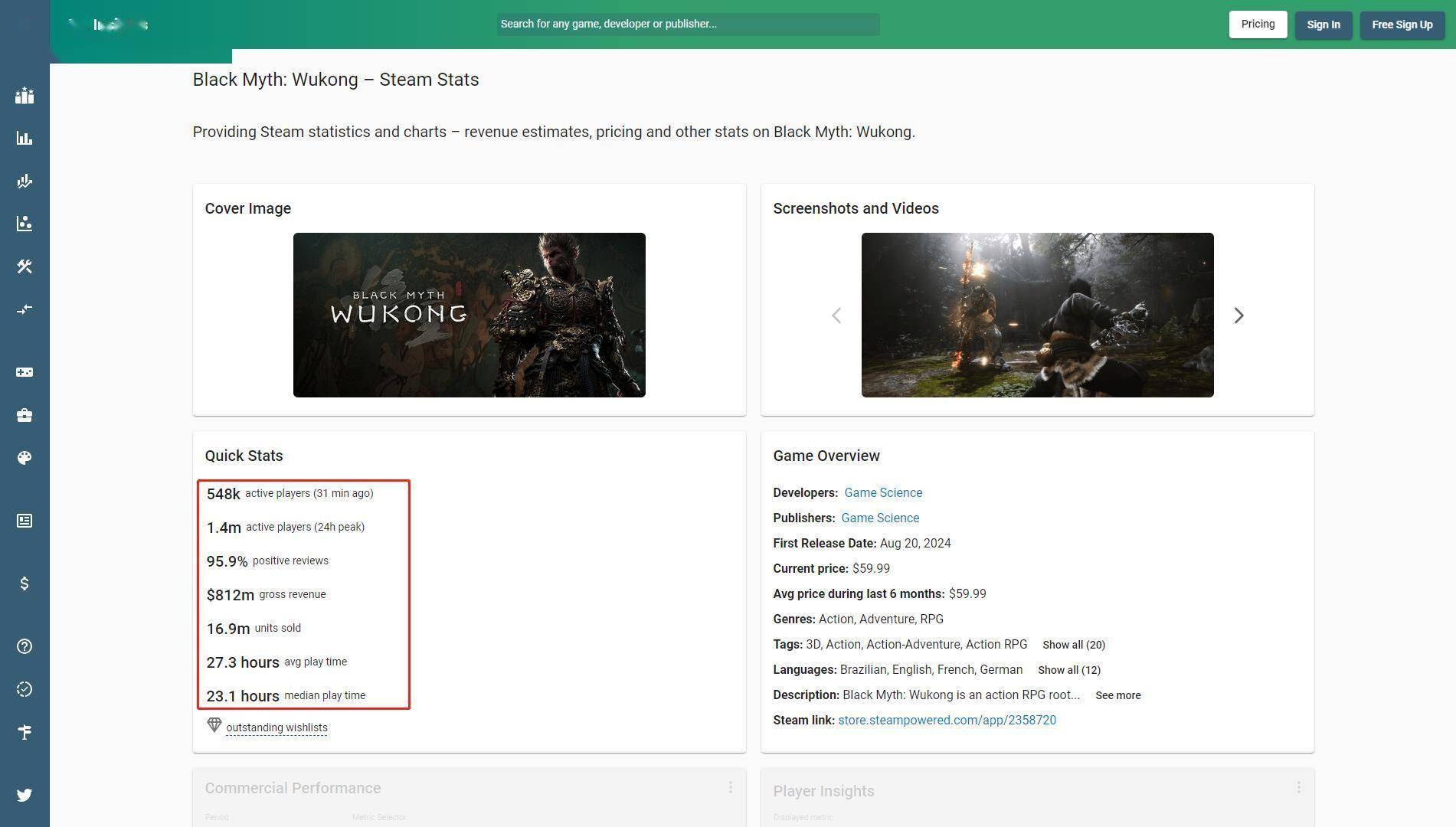Click the 'Player Insights' panel title
This screenshot has height=827, width=1456.
pos(823,791)
